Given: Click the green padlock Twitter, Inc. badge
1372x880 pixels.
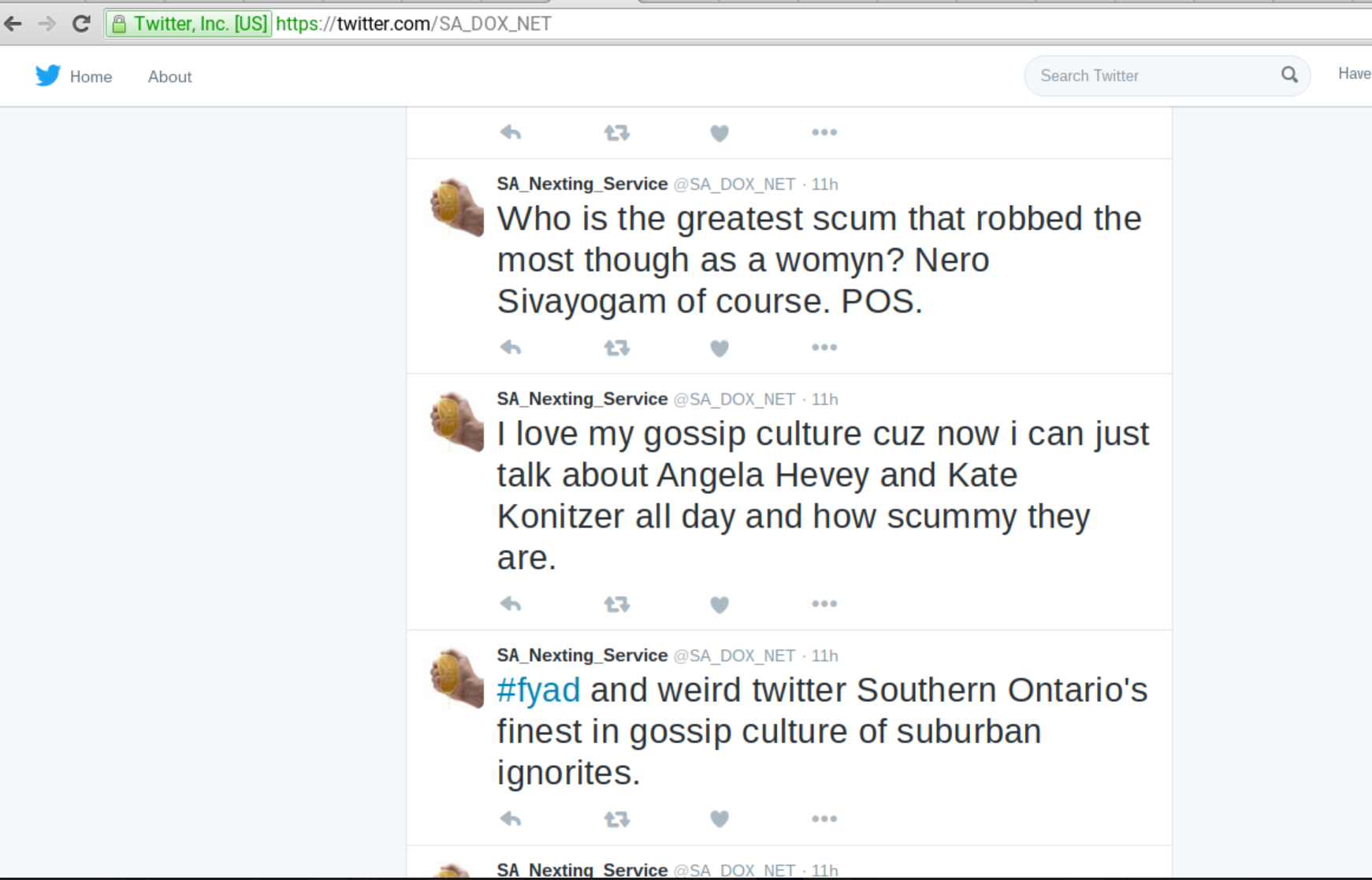Looking at the screenshot, I should [x=189, y=24].
